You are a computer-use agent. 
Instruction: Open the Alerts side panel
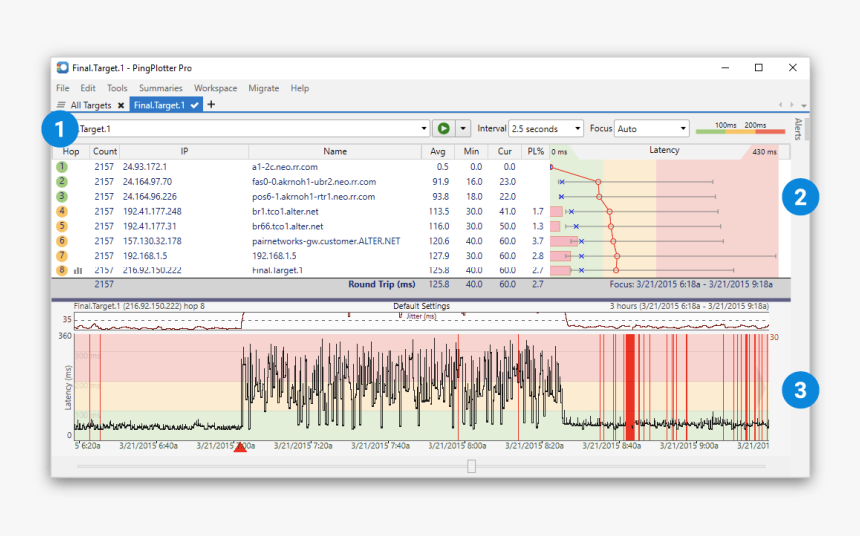click(x=798, y=129)
